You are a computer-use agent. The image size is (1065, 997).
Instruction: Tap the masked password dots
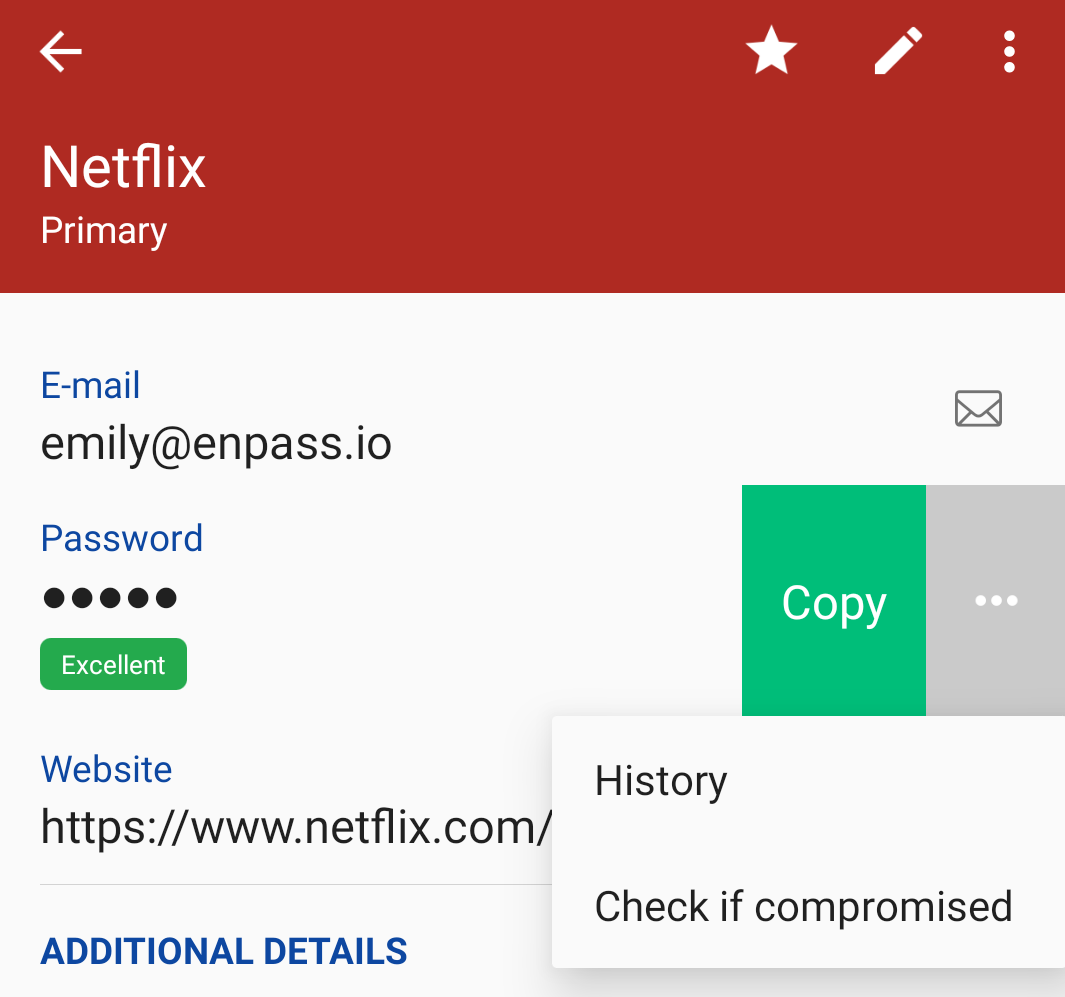pos(109,598)
